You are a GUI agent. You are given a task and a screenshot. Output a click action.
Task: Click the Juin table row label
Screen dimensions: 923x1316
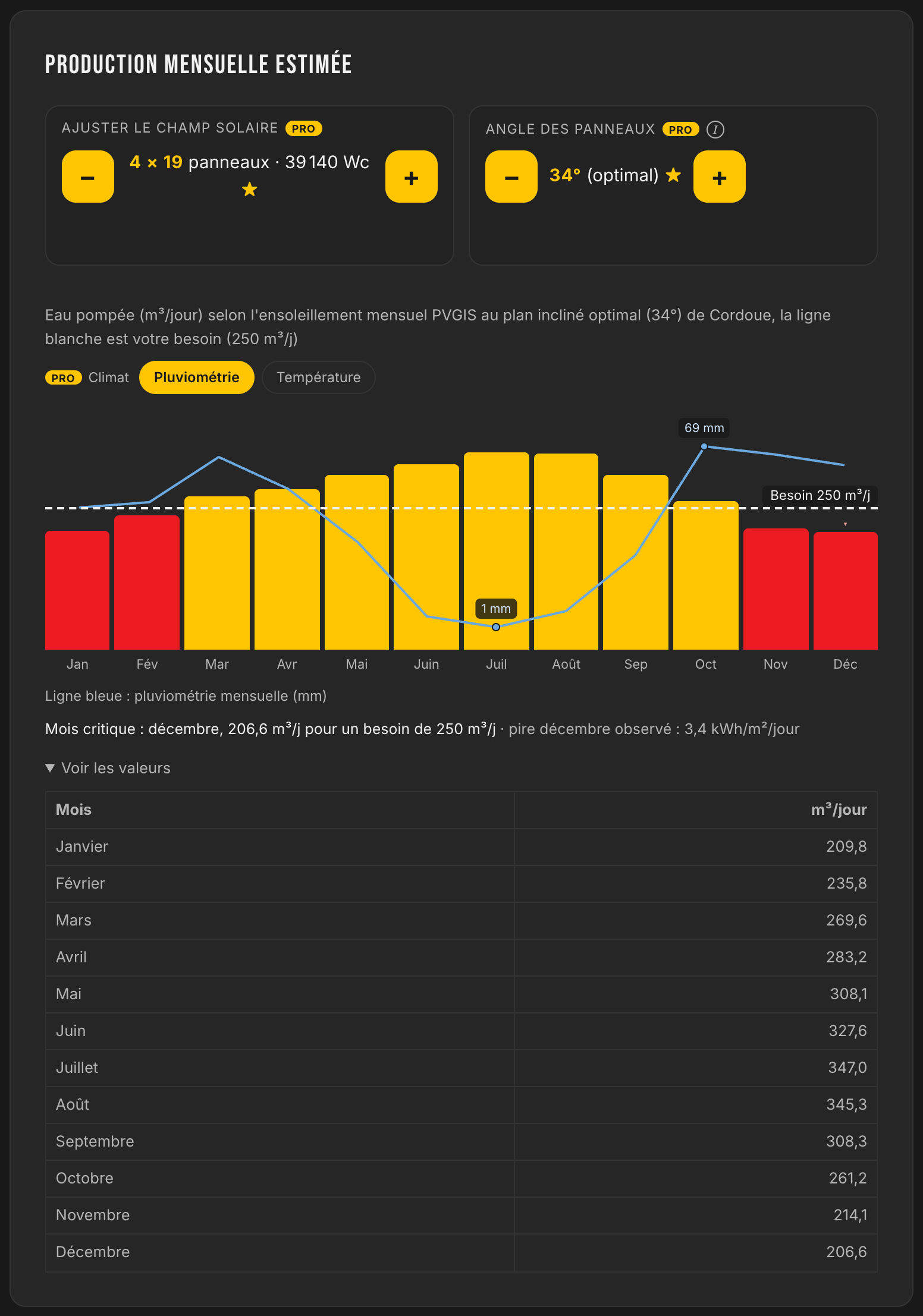click(71, 1031)
